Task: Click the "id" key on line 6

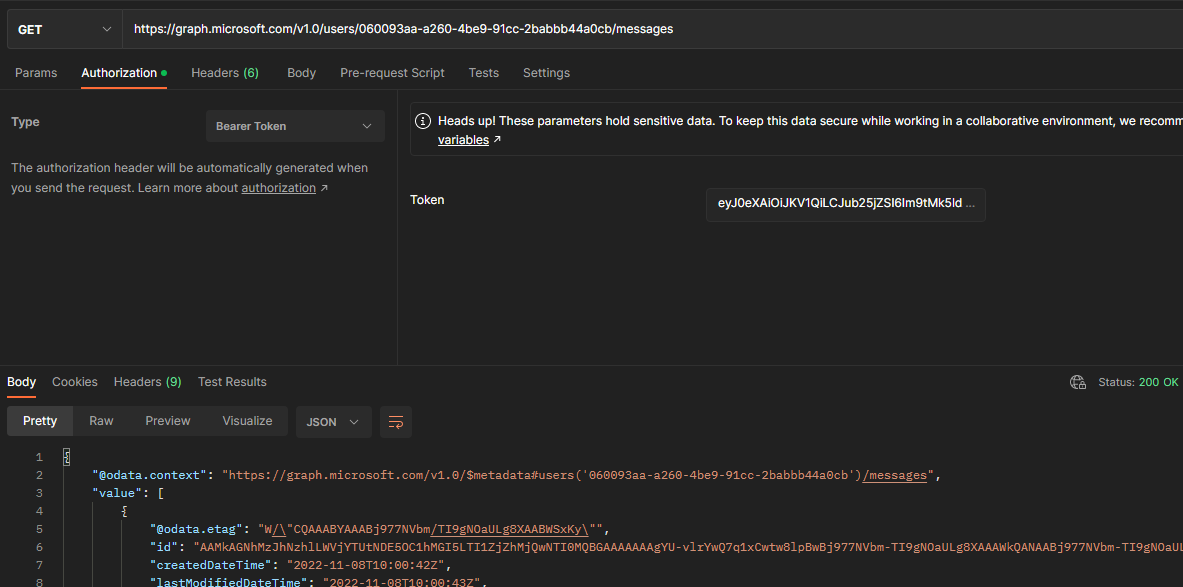Action: pos(164,547)
